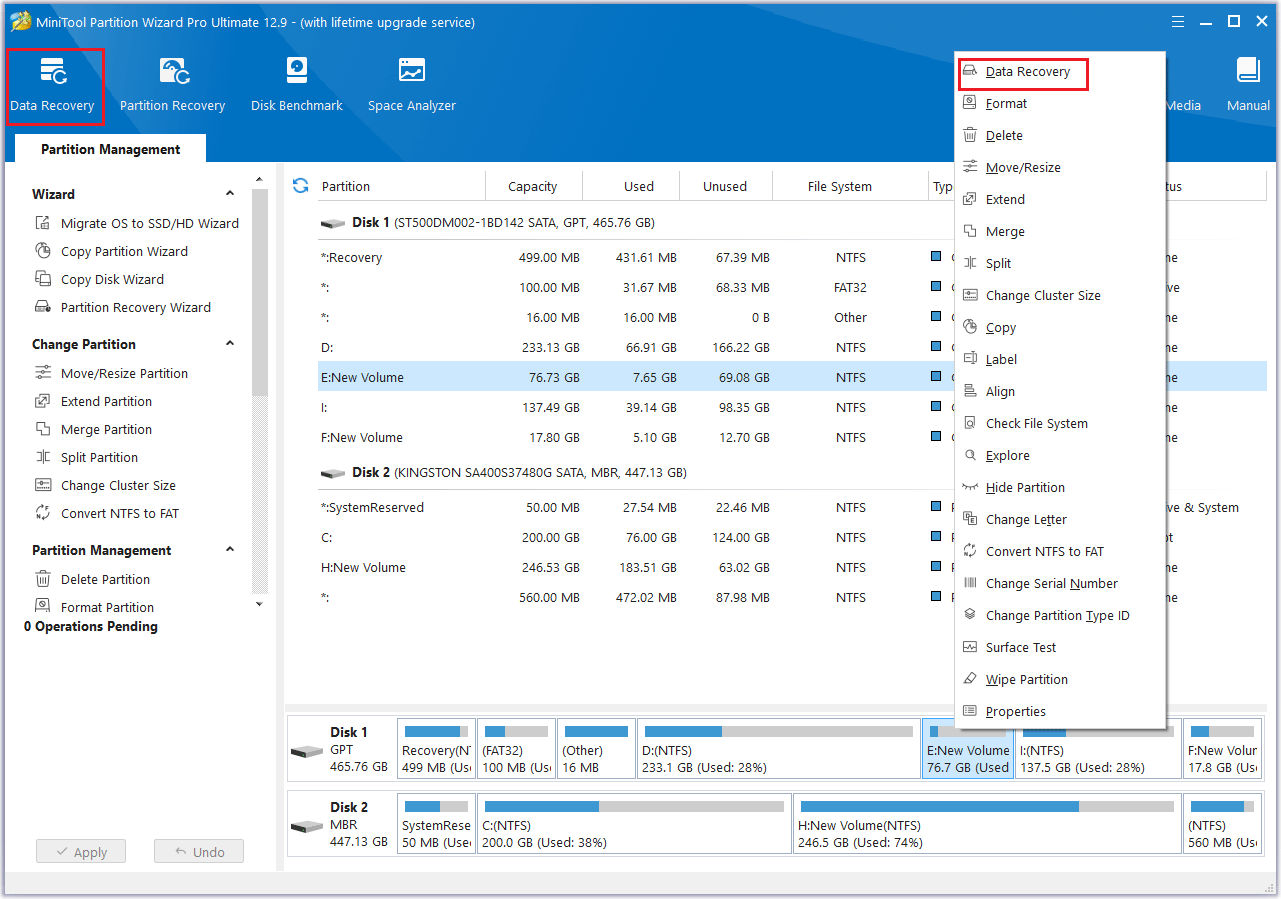Choose Move/Resize Partition in sidebar

111,374
